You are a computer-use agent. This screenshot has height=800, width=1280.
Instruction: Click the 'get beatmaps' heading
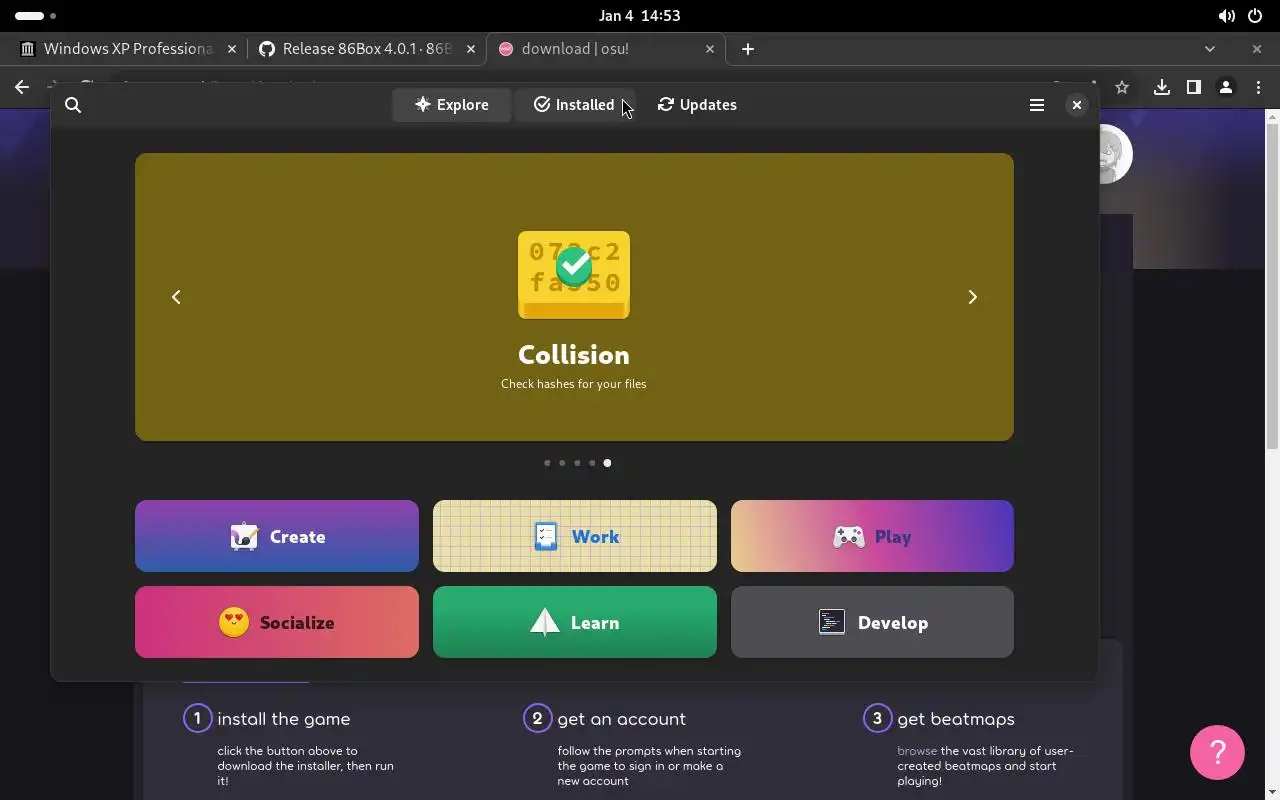click(x=956, y=719)
